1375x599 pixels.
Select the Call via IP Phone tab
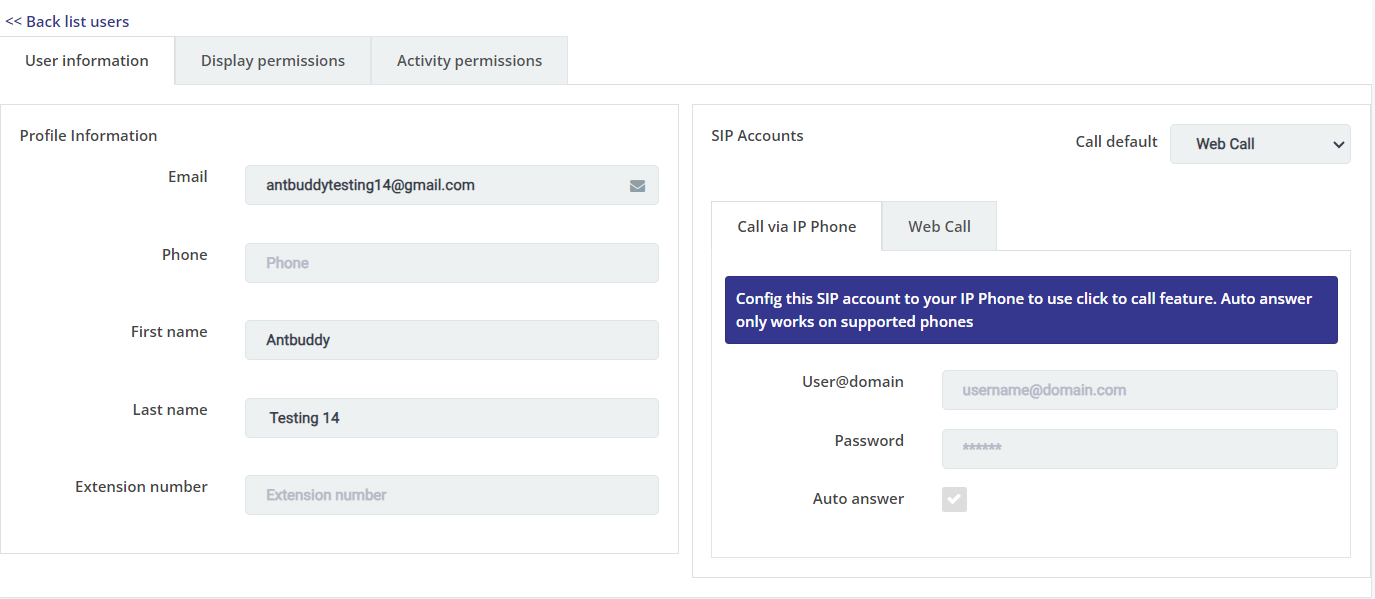796,227
